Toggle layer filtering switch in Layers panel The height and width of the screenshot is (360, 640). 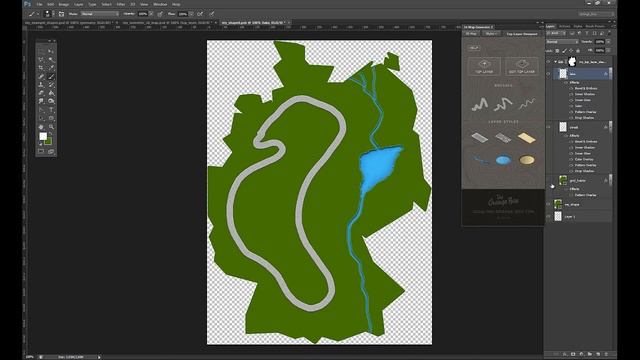point(609,33)
